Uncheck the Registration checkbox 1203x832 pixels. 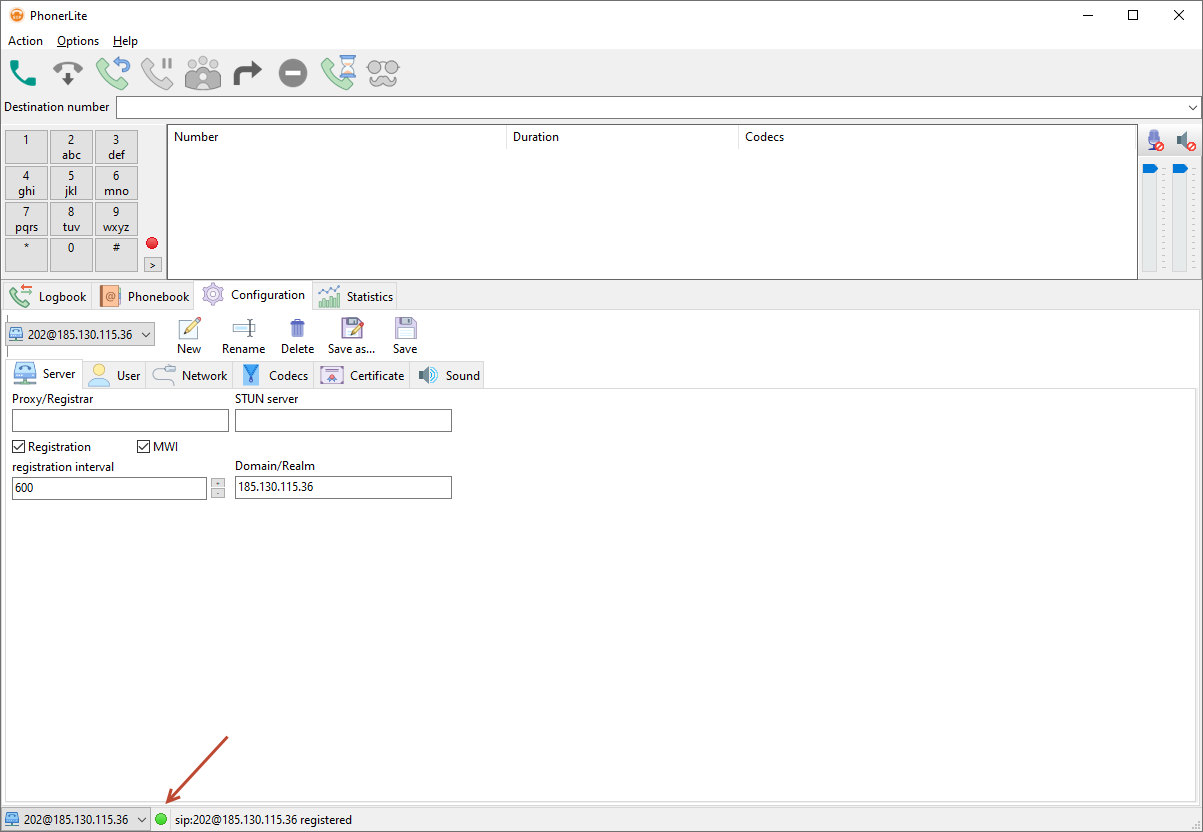[x=19, y=447]
